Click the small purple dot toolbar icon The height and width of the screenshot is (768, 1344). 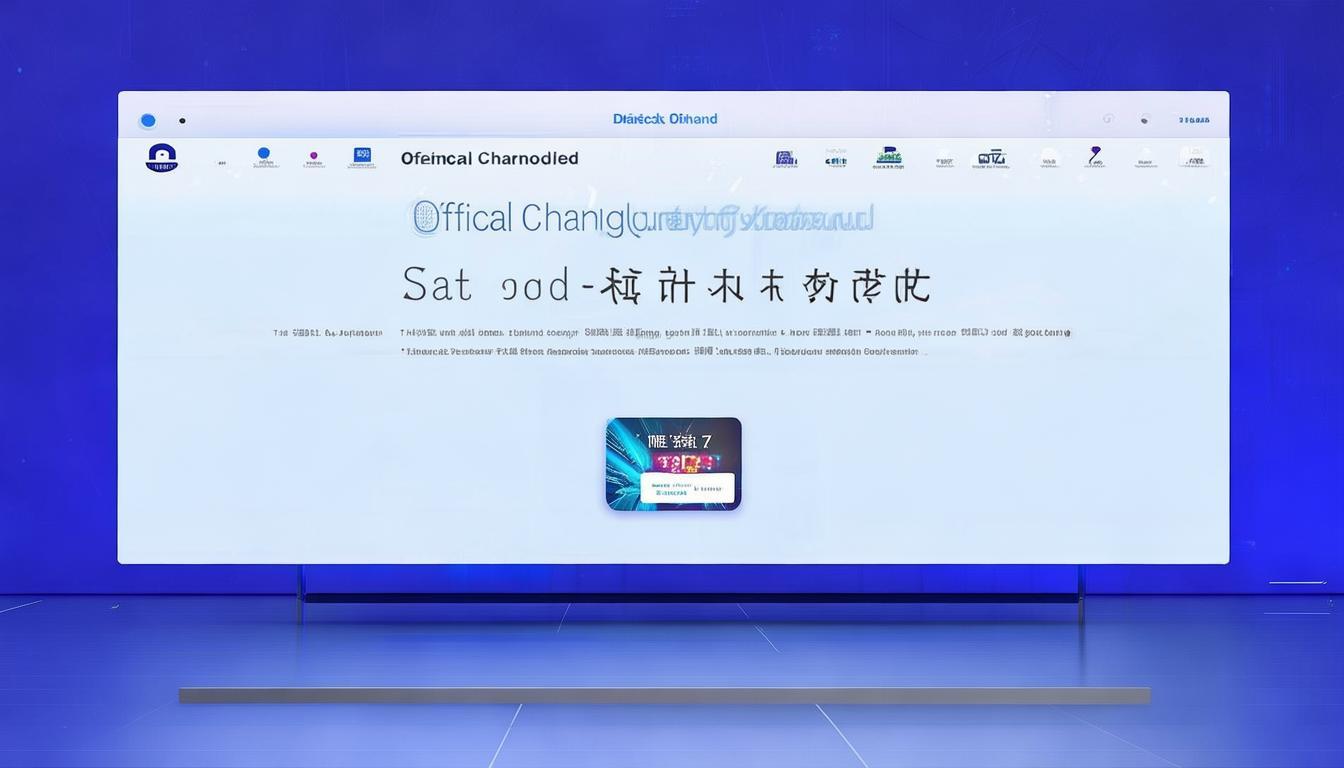(314, 159)
